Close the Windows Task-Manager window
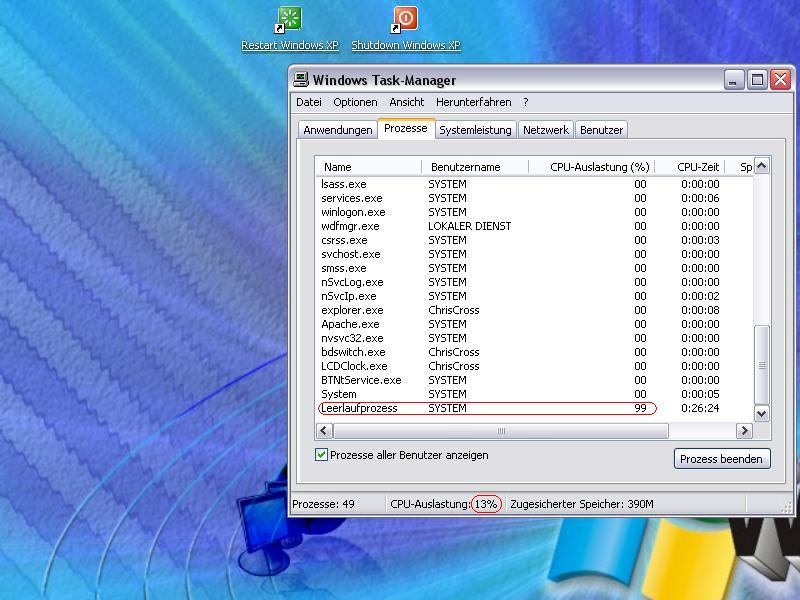Image resolution: width=800 pixels, height=600 pixels. click(781, 80)
